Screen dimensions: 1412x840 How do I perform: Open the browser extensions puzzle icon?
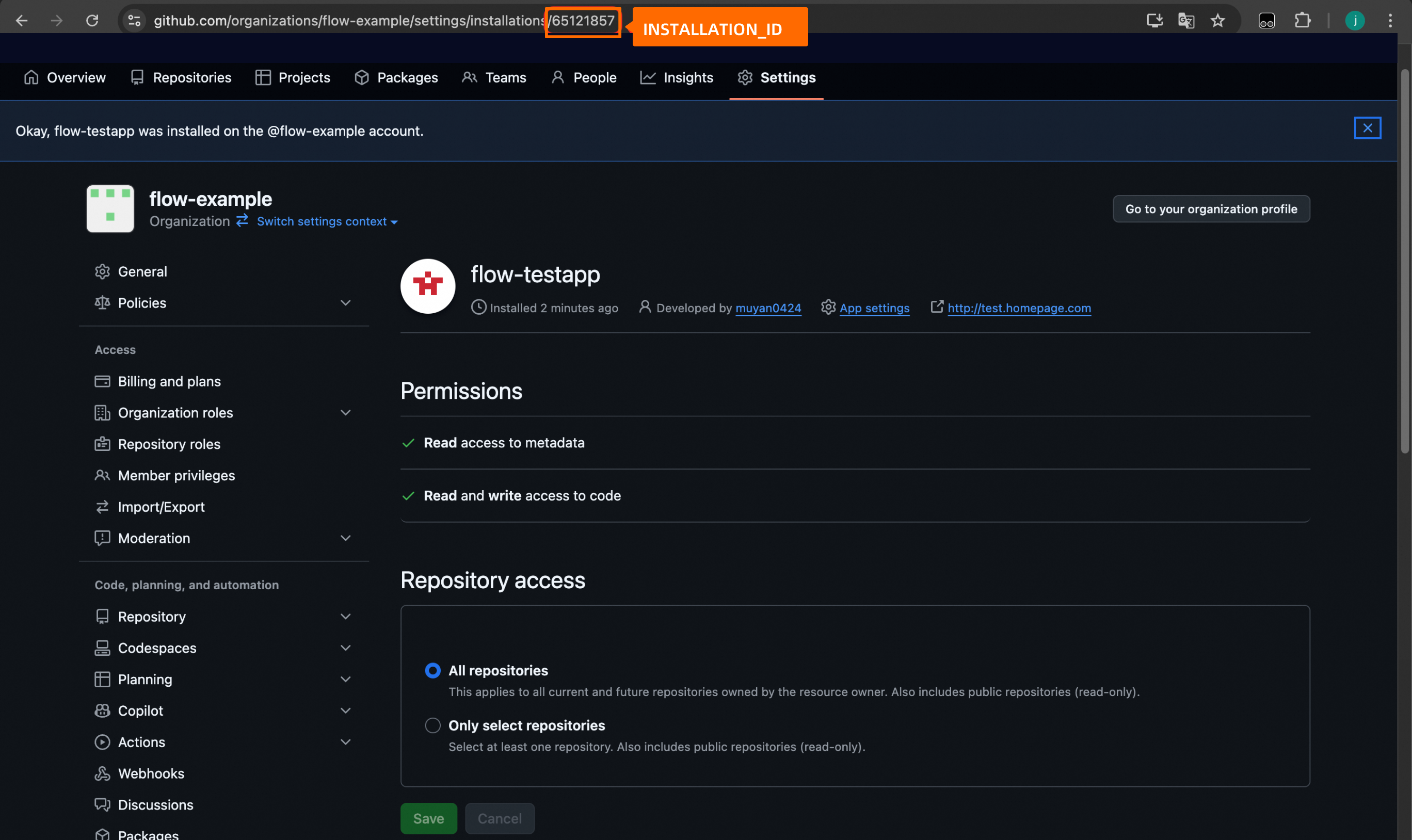point(1302,21)
